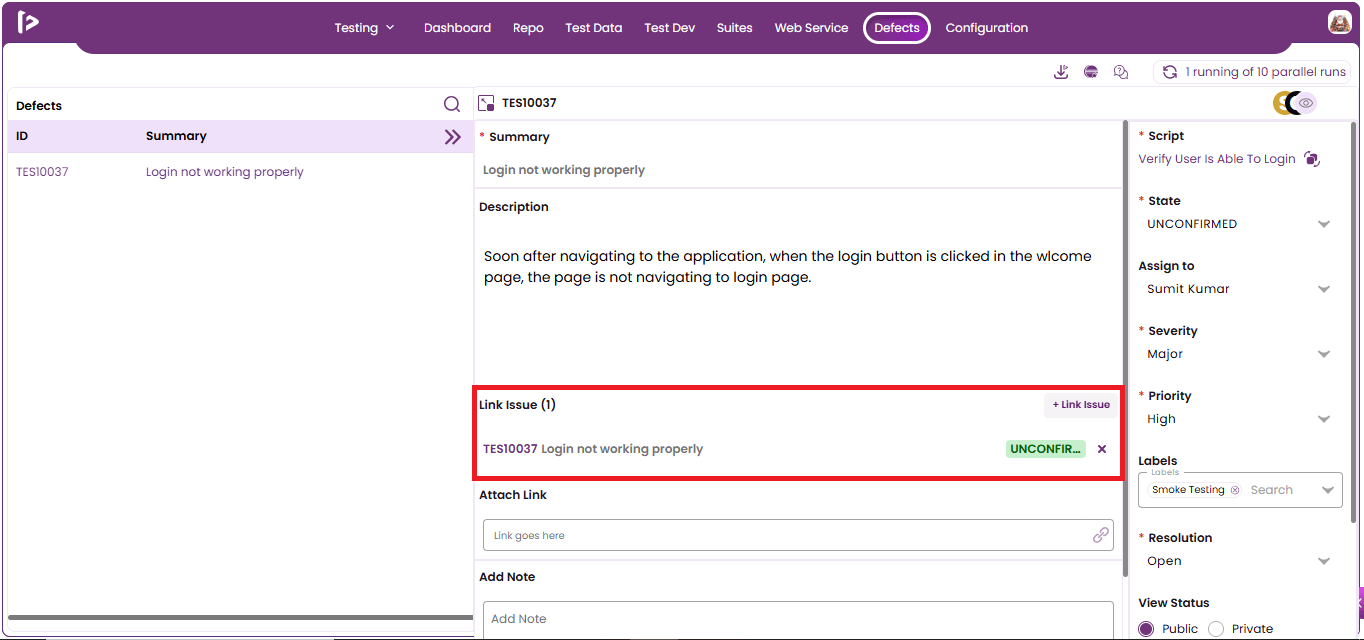
Task: Navigate to the Suites tab
Action: pos(735,28)
